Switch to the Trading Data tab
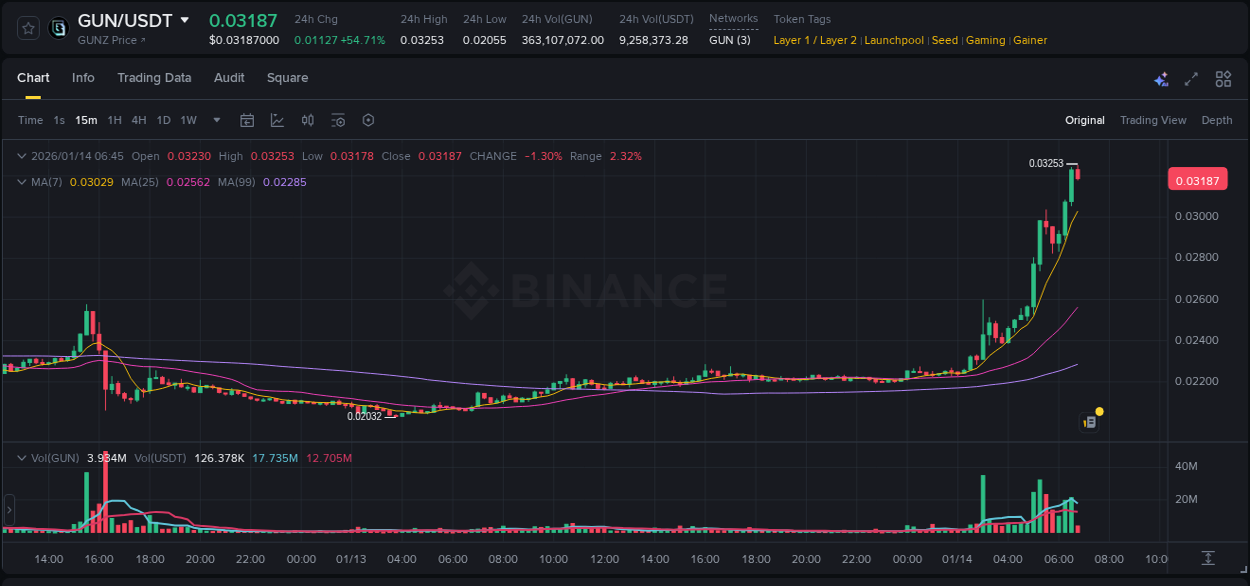The width and height of the screenshot is (1250, 586). [154, 78]
